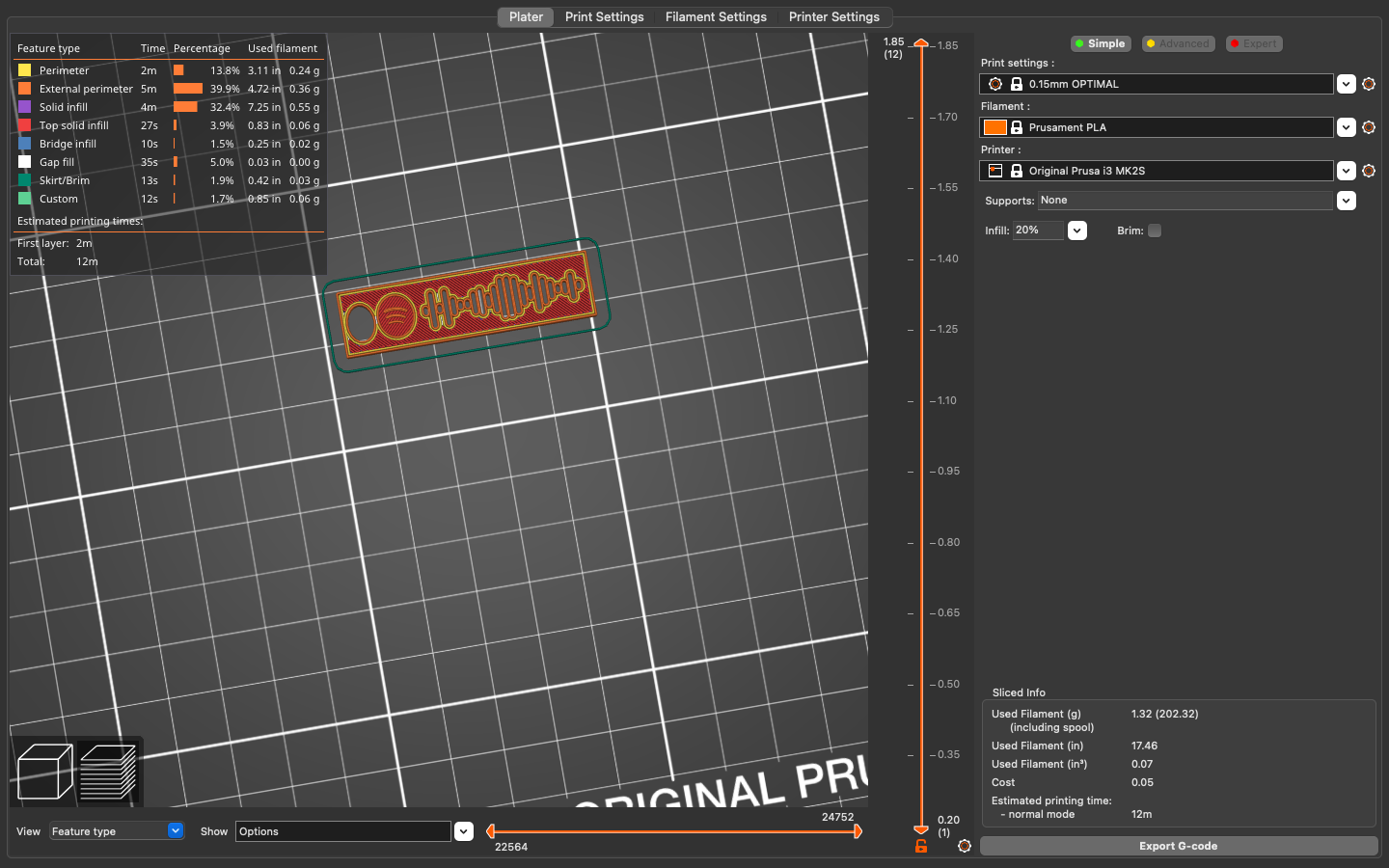1389x868 pixels.
Task: Toggle Top solid infill visibility in legend
Action: 25,125
